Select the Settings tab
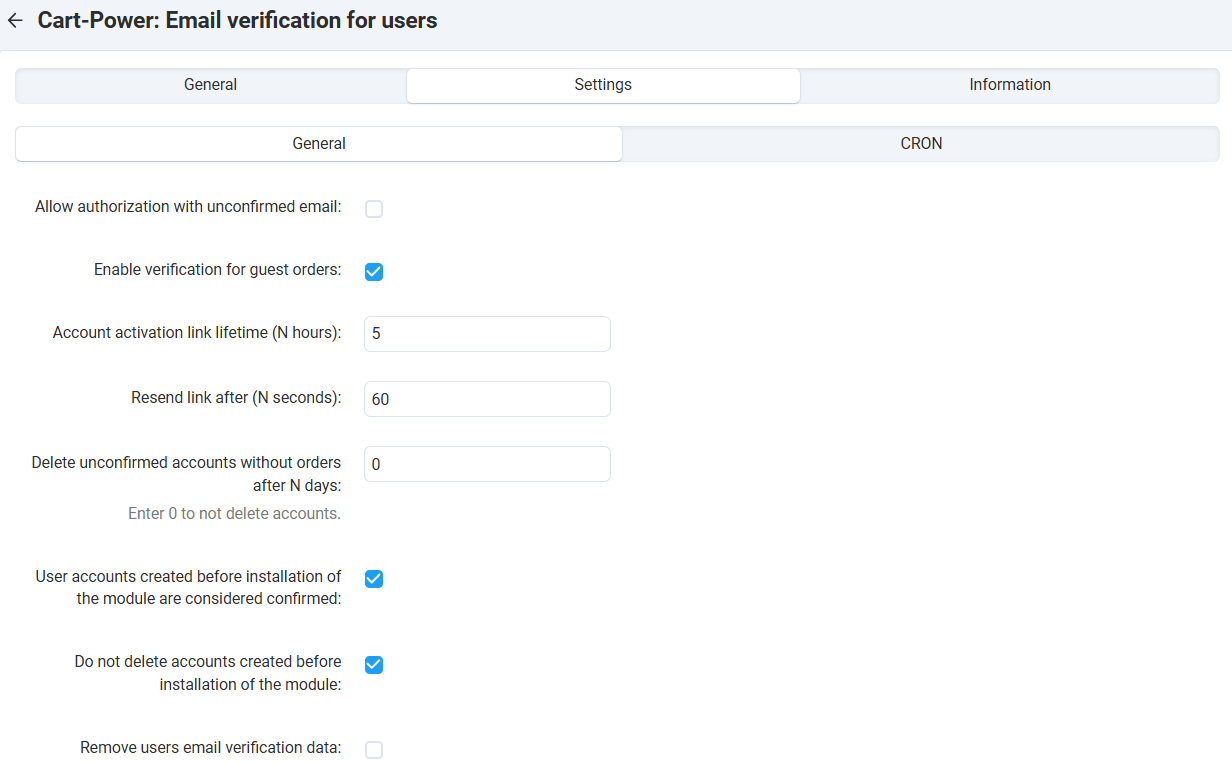Viewport: 1232px width, 765px height. 603,85
